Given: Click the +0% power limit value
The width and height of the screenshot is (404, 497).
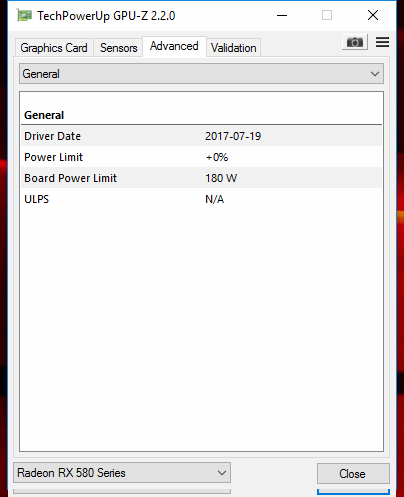Looking at the screenshot, I should pyautogui.click(x=217, y=157).
